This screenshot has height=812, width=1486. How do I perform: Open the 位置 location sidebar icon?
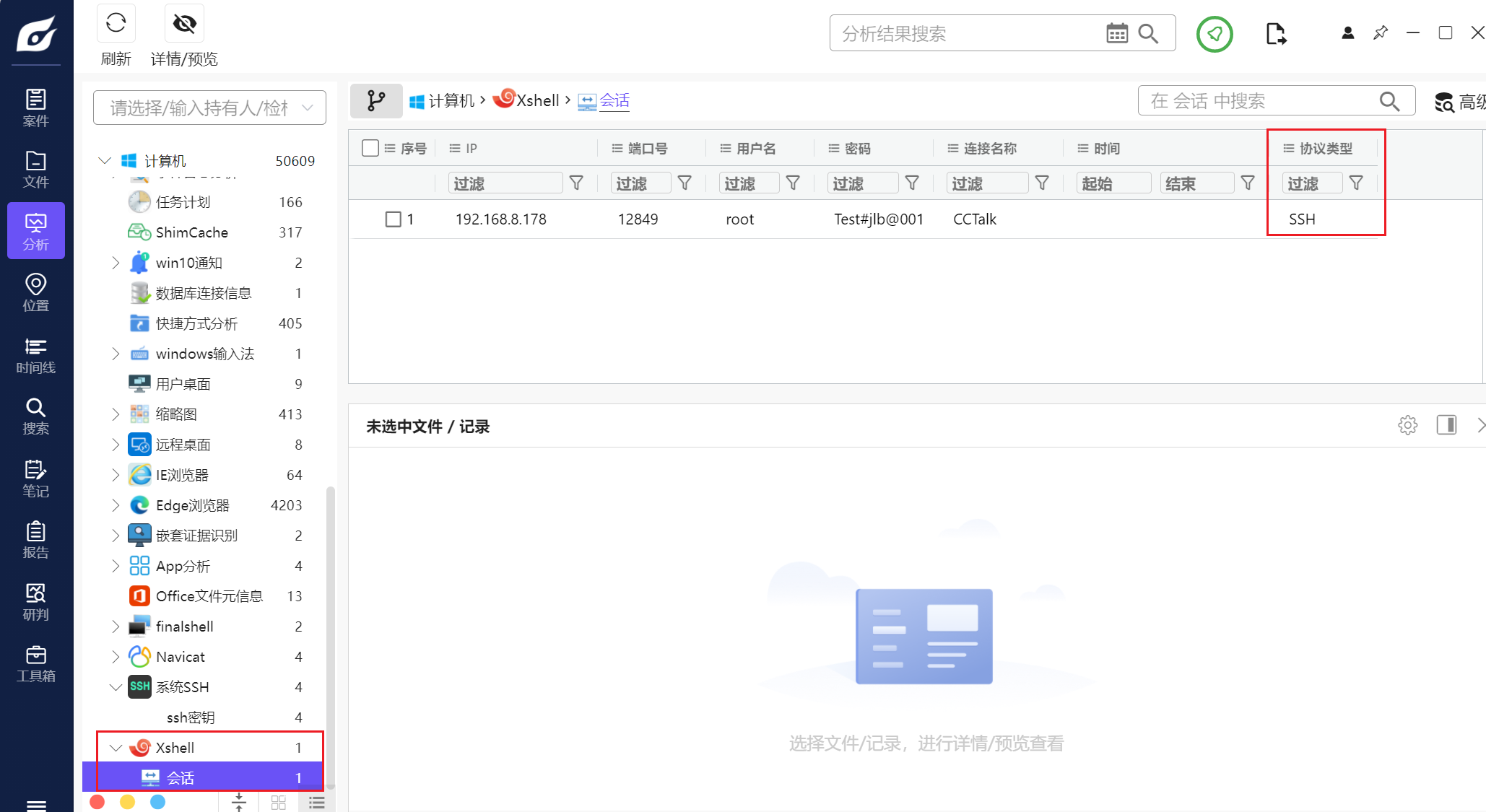[35, 292]
